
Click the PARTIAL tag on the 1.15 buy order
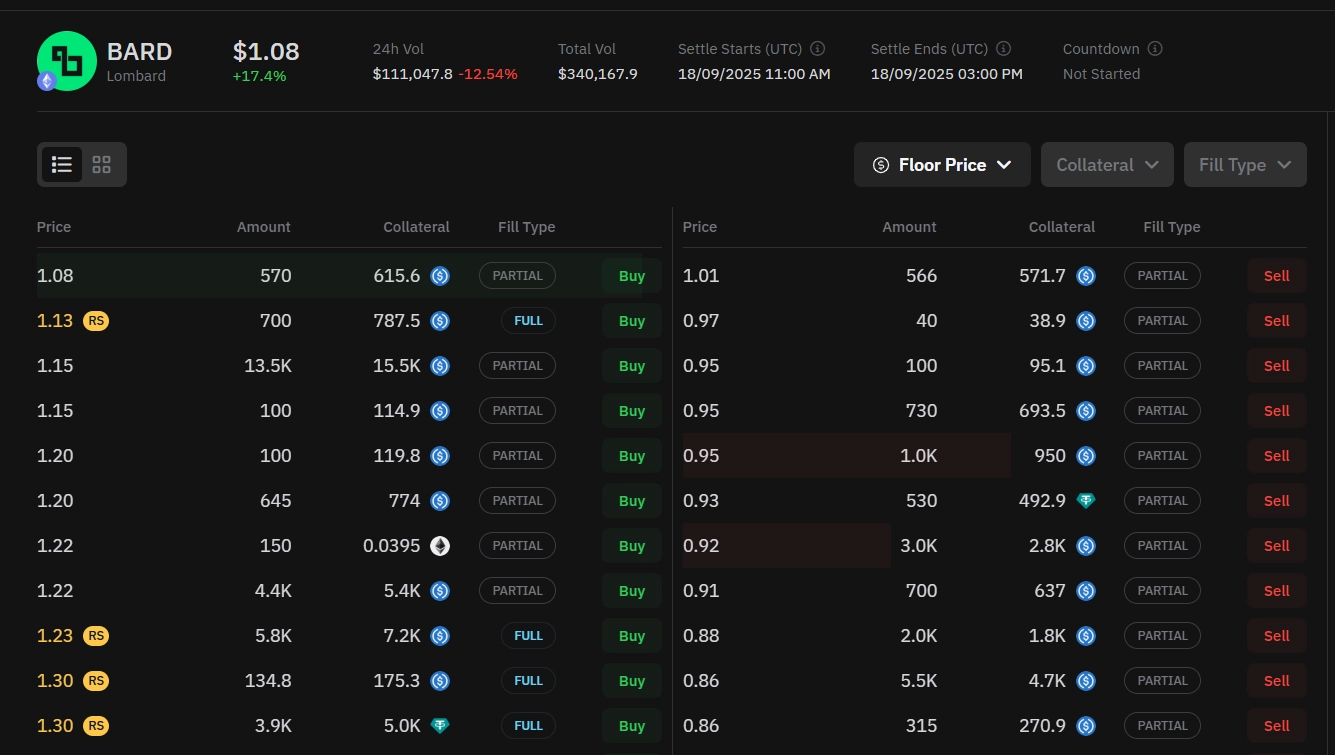[x=517, y=365]
